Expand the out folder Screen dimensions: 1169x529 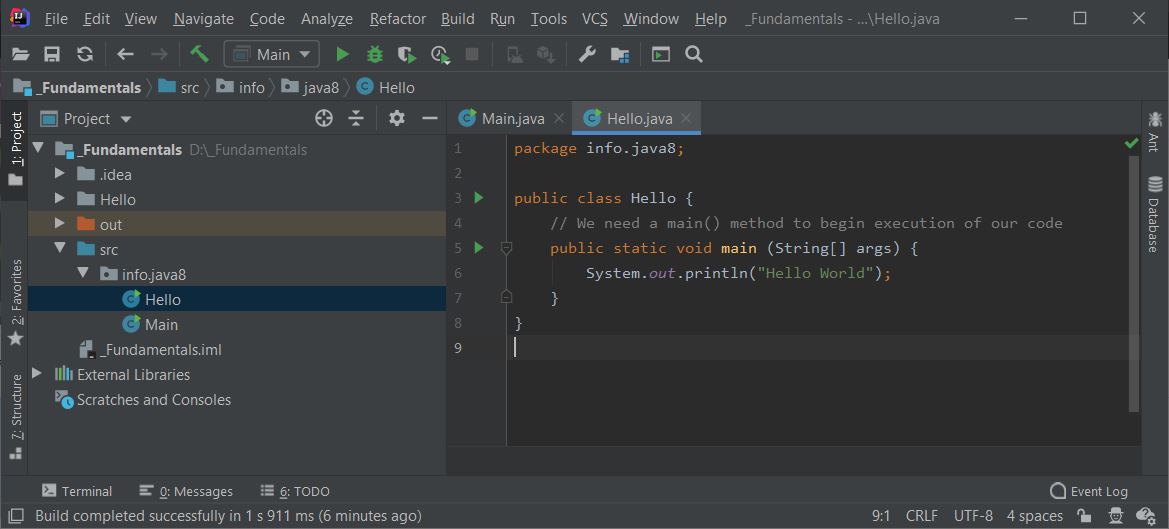(x=60, y=224)
